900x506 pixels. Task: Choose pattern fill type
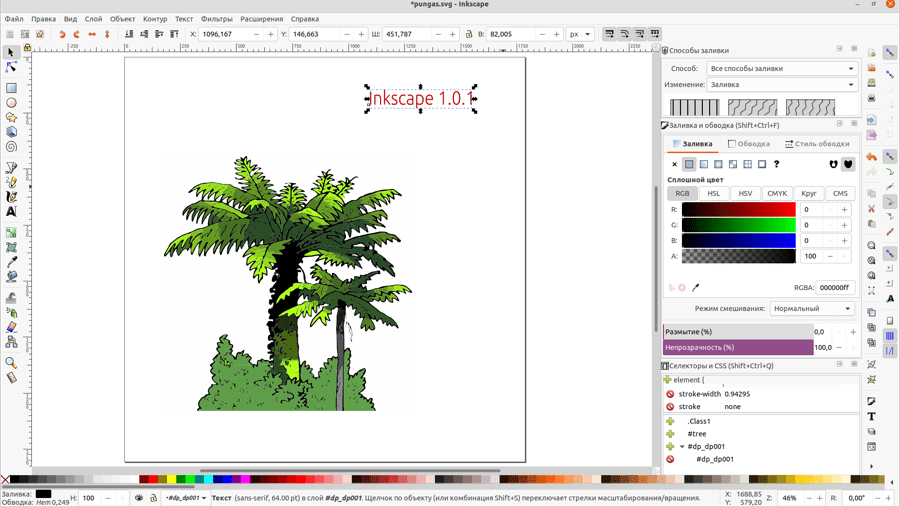(747, 164)
